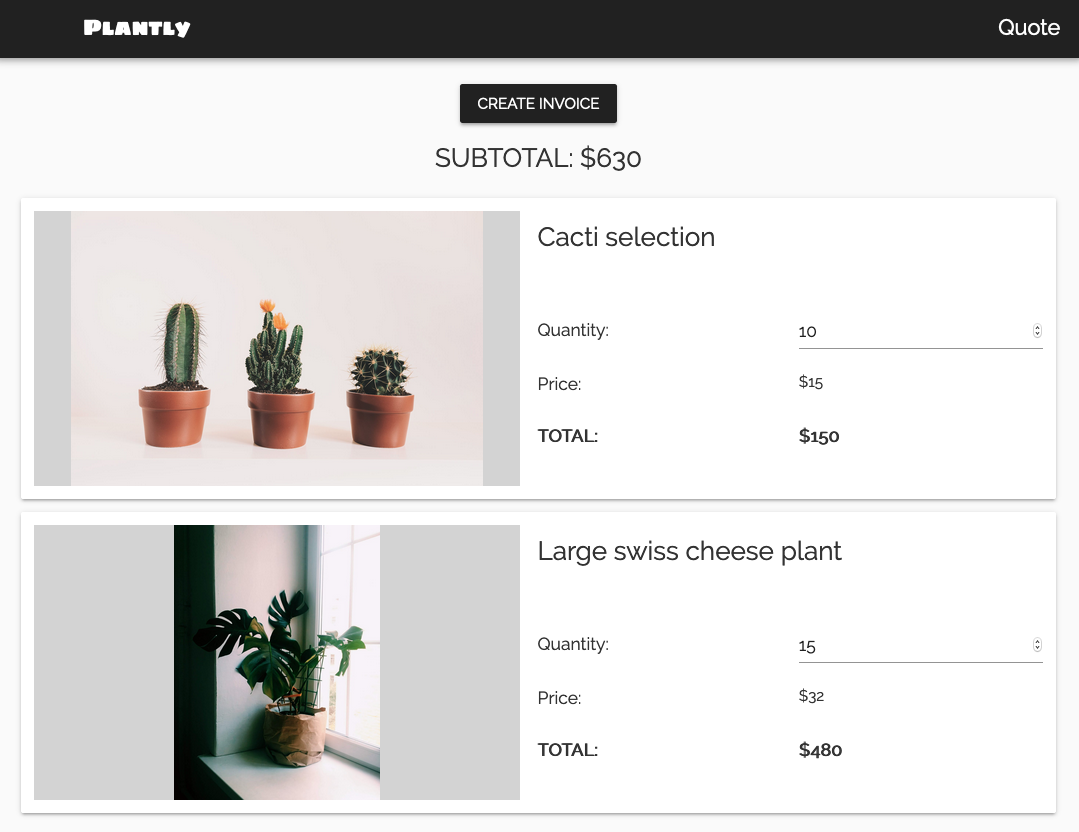Click the $15 cacti unit price
Image resolution: width=1079 pixels, height=832 pixels.
[811, 382]
